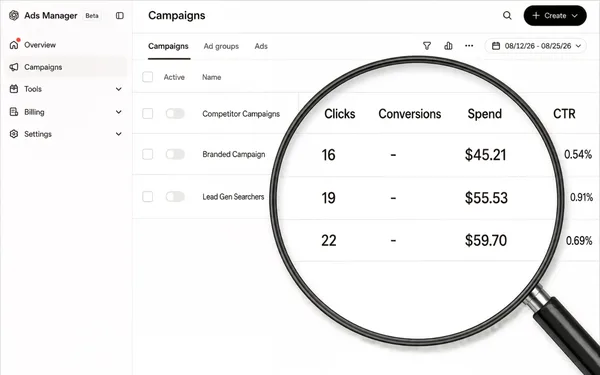The width and height of the screenshot is (600, 375).
Task: Click the Campaigns page heading
Action: point(177,16)
